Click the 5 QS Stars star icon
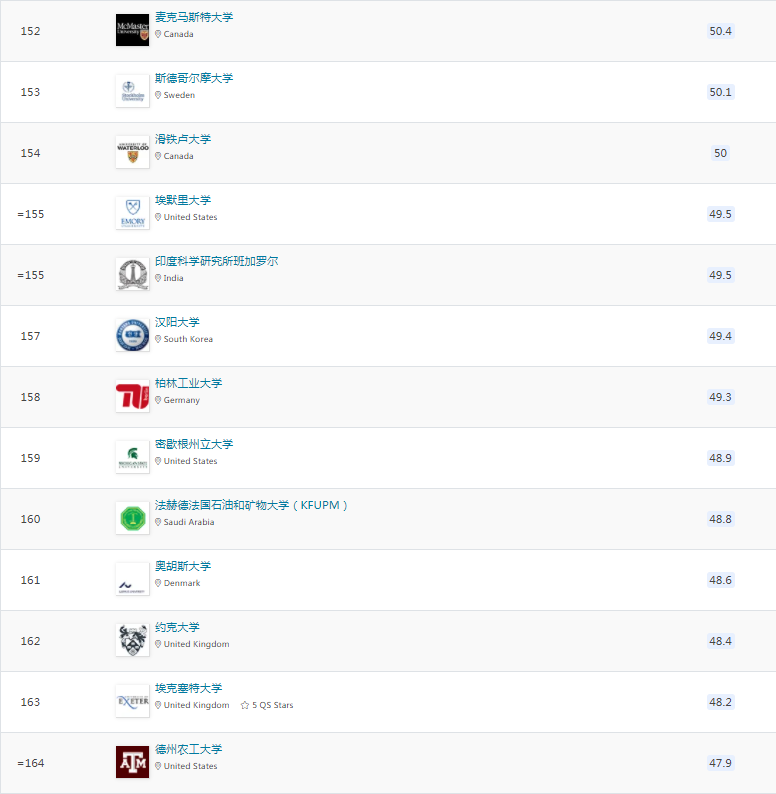 point(245,705)
